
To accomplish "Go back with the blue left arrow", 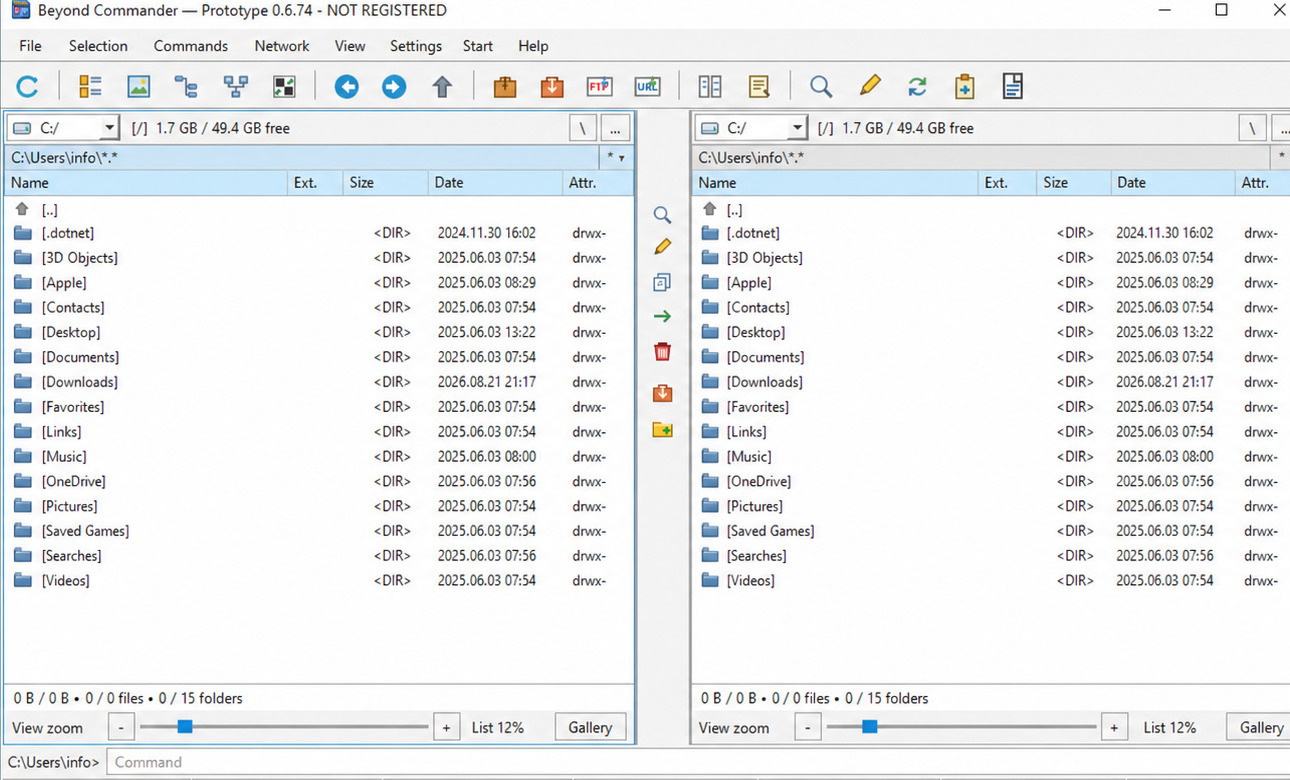I will [x=346, y=87].
